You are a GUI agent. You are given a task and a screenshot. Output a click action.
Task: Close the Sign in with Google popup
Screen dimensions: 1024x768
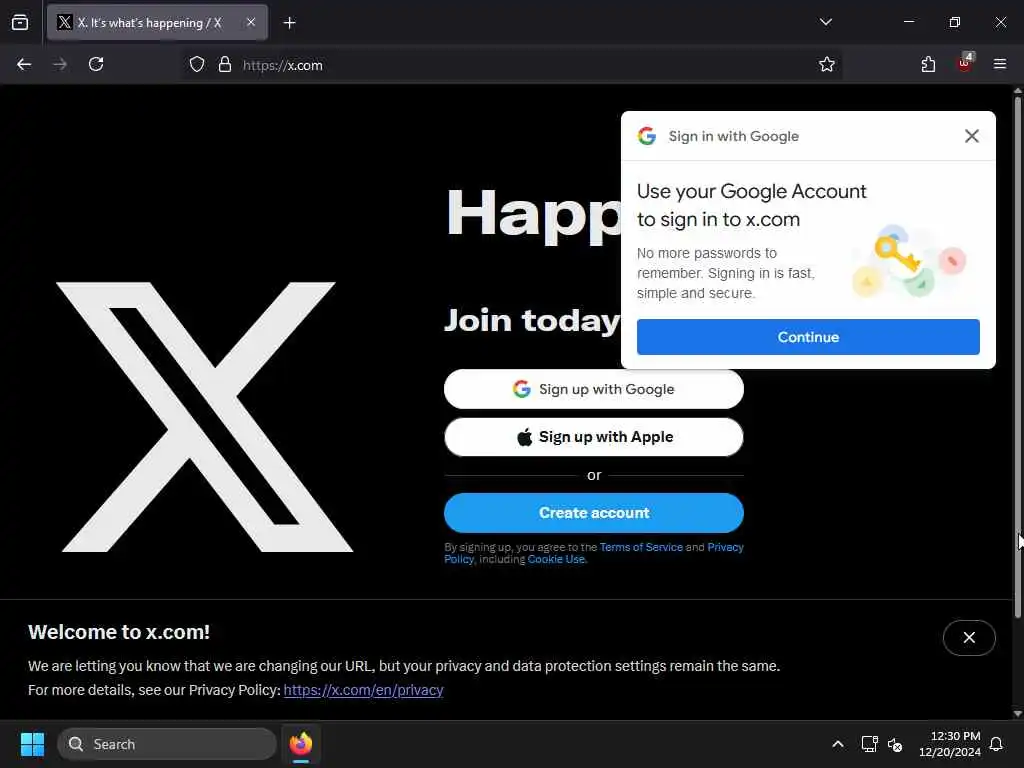coord(972,136)
